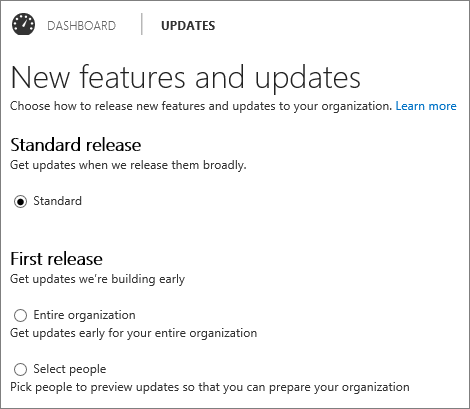The height and width of the screenshot is (409, 470).
Task: Click the 'Pick people to preview updates' description
Action: tap(210, 387)
